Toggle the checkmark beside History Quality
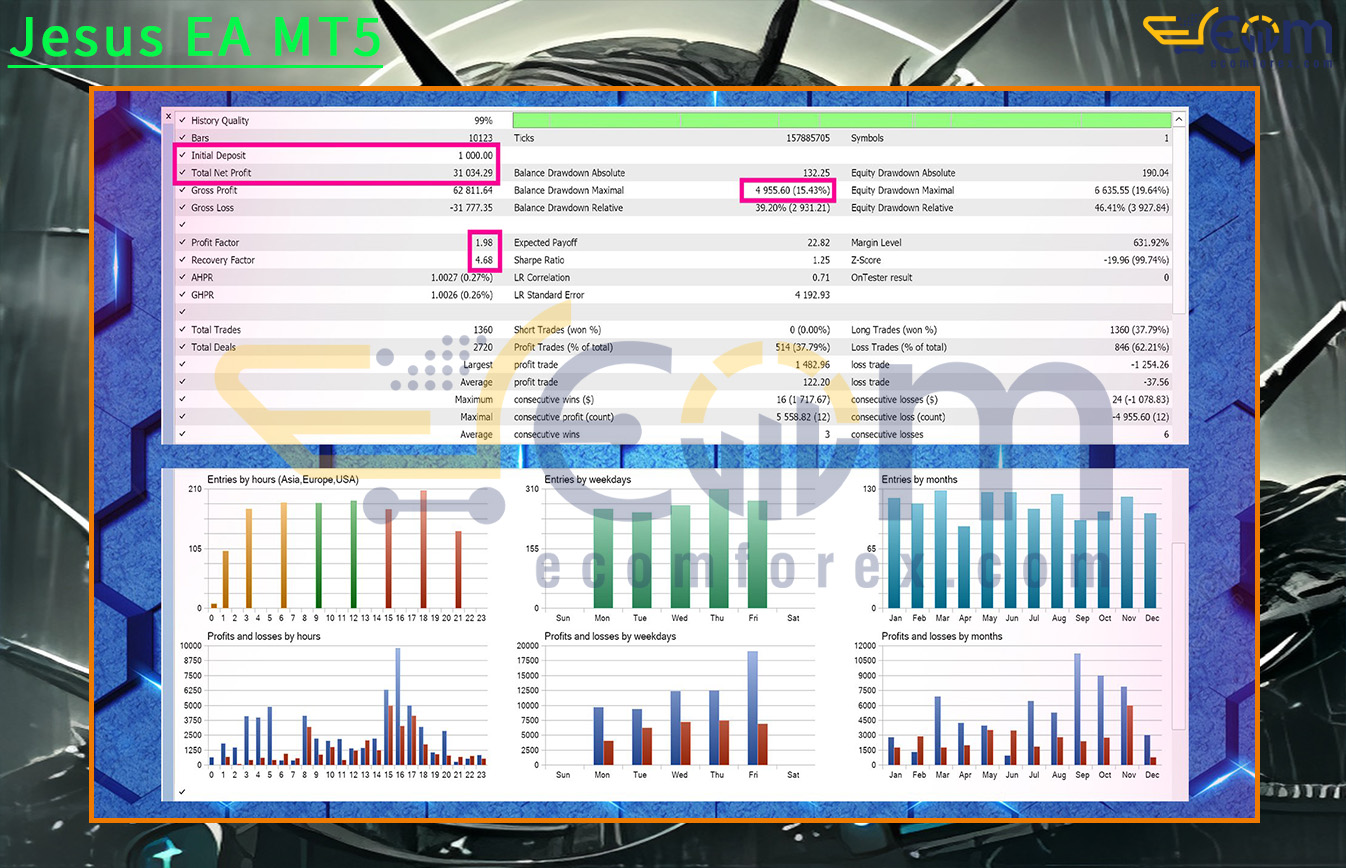The width and height of the screenshot is (1346, 868). (x=180, y=120)
